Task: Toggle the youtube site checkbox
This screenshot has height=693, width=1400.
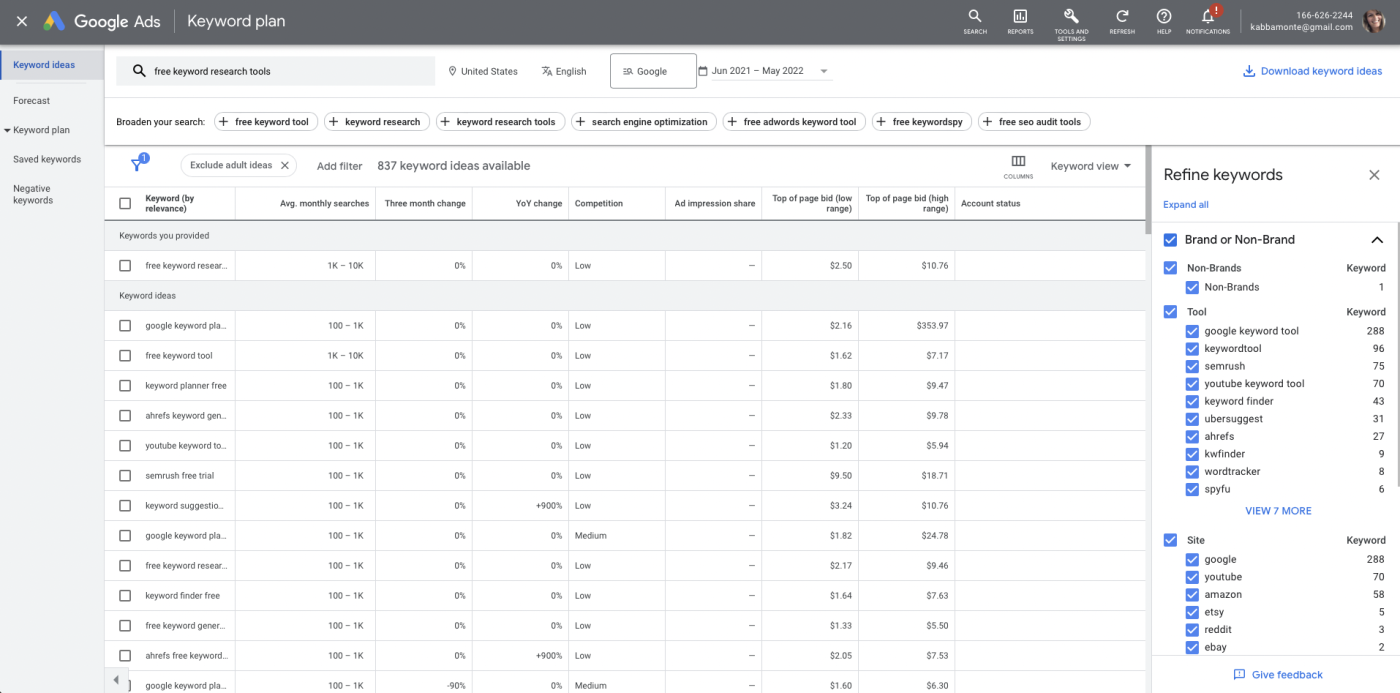Action: pyautogui.click(x=1192, y=577)
